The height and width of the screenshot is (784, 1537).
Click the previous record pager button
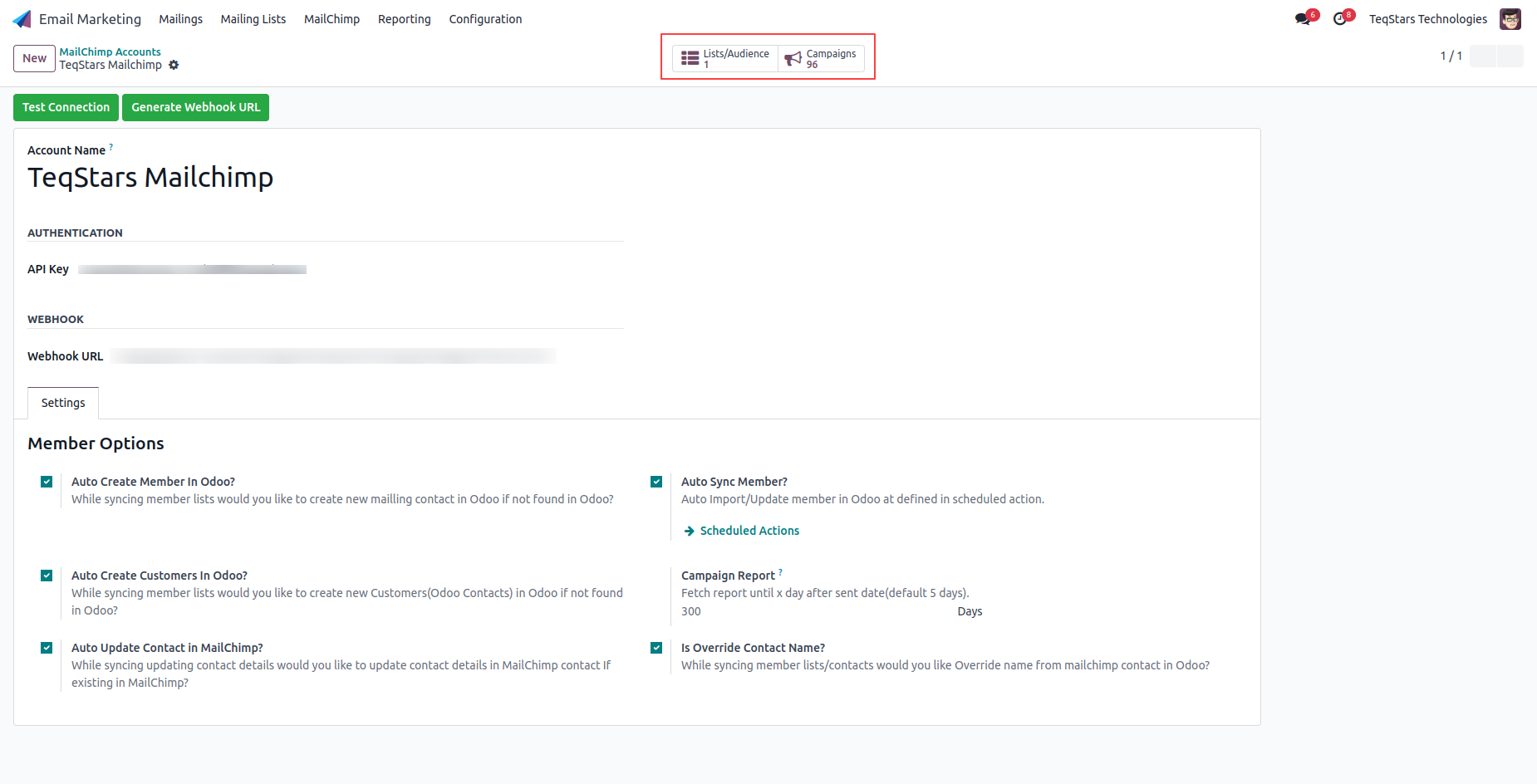point(1483,56)
